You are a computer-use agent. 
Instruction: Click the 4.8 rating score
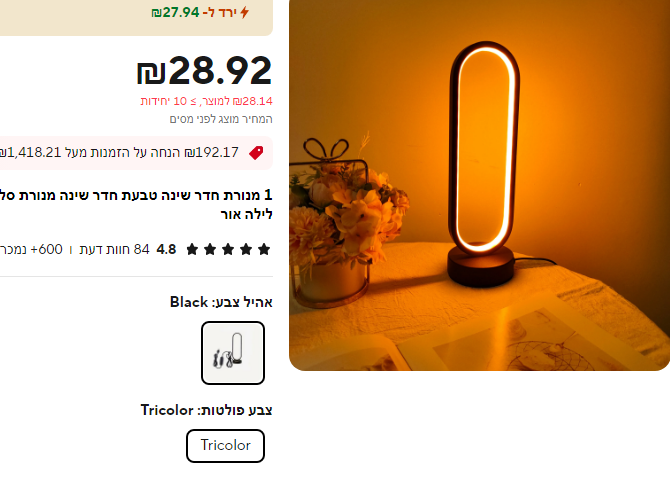[166, 249]
